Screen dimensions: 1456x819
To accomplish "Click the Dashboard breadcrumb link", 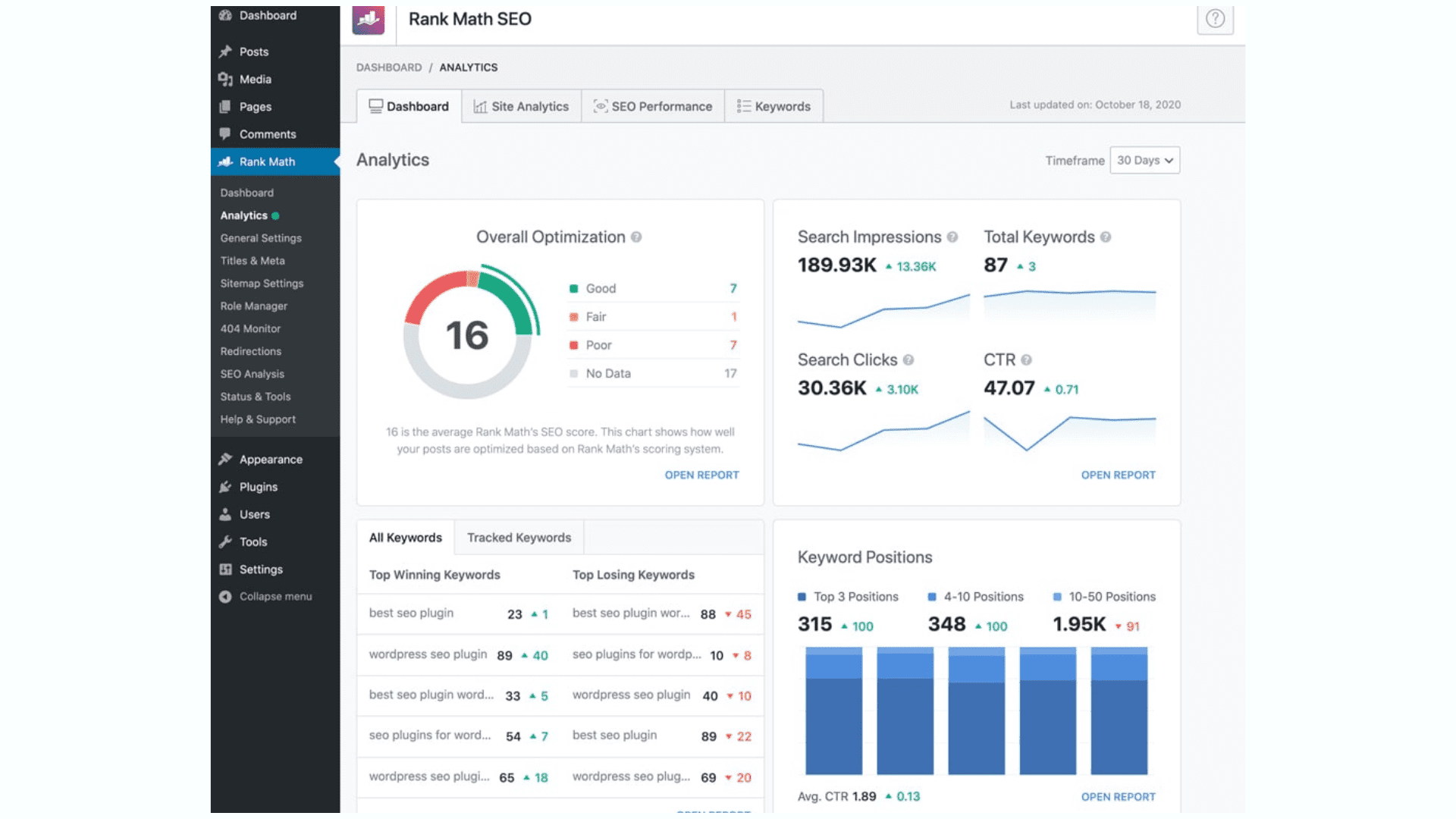I will coord(389,67).
